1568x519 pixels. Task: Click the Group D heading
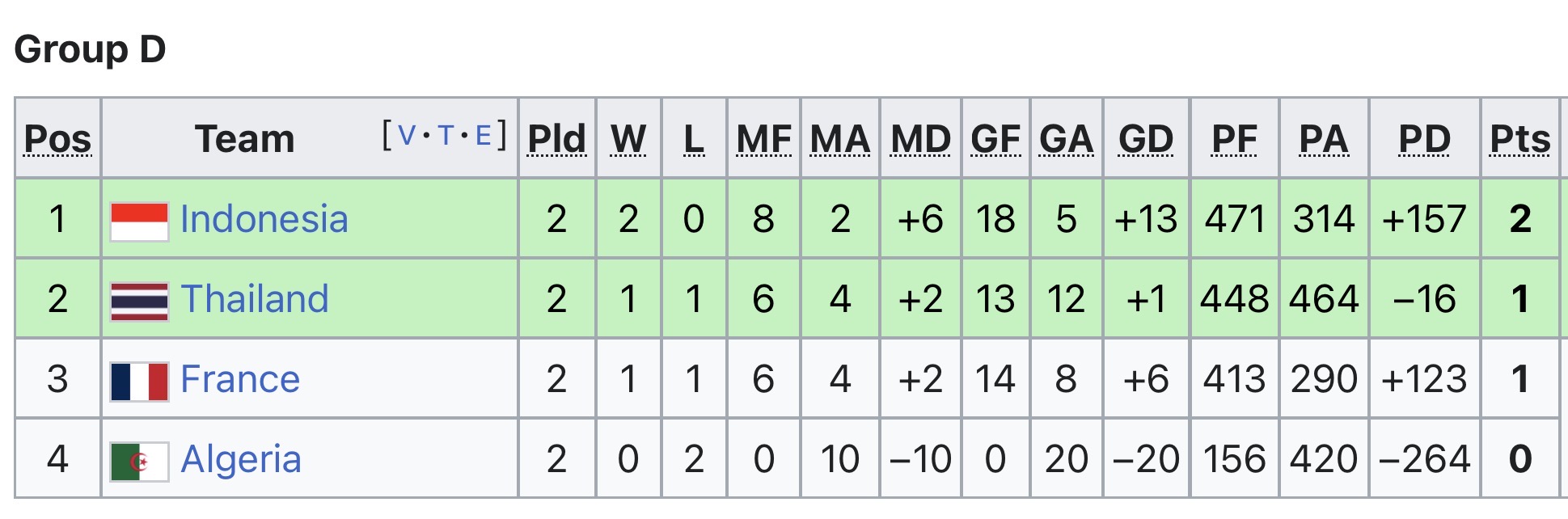coord(90,49)
